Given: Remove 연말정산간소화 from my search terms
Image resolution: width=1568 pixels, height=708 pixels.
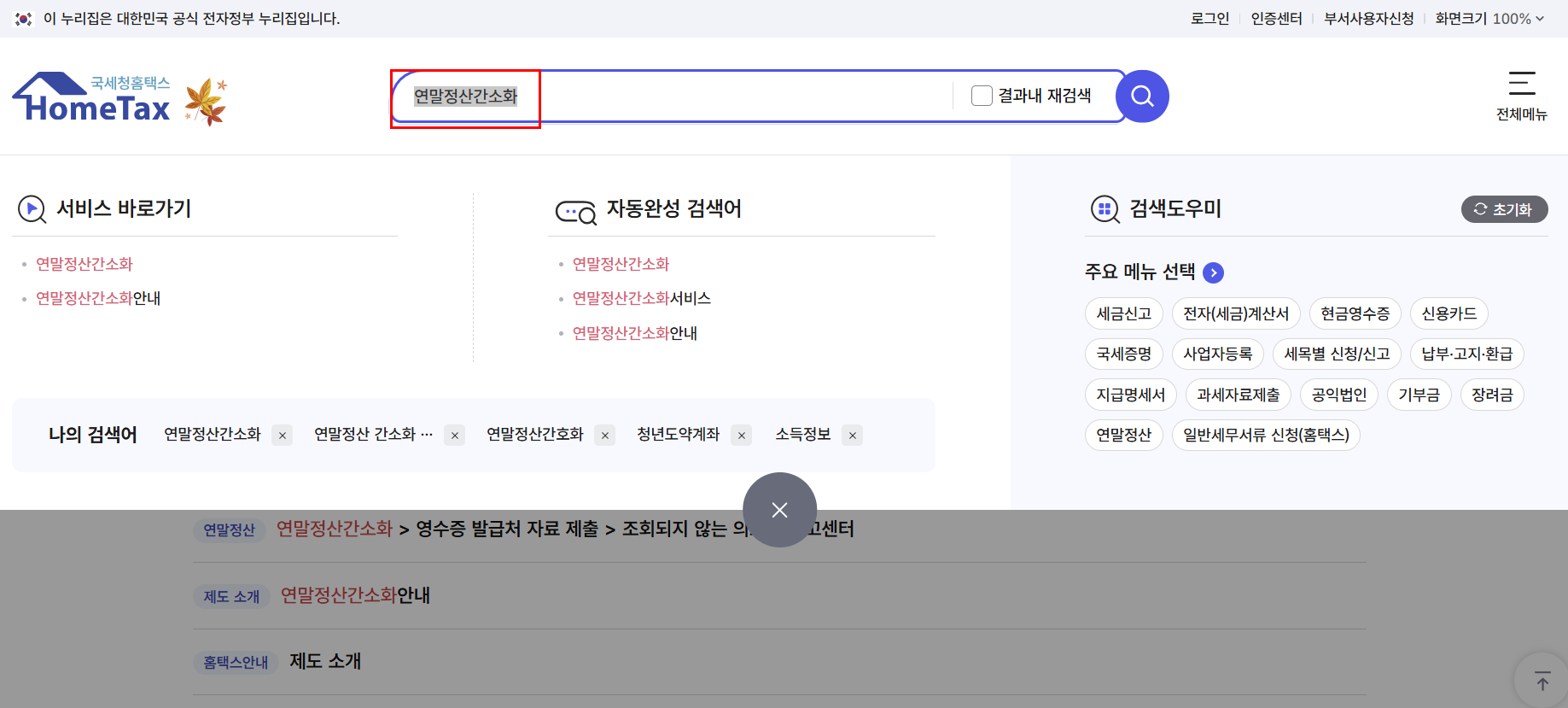Looking at the screenshot, I should [283, 436].
